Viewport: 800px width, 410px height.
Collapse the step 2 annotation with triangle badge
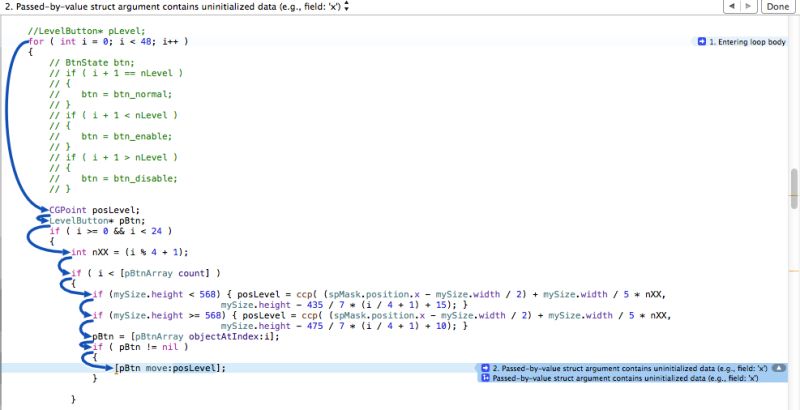(x=779, y=368)
